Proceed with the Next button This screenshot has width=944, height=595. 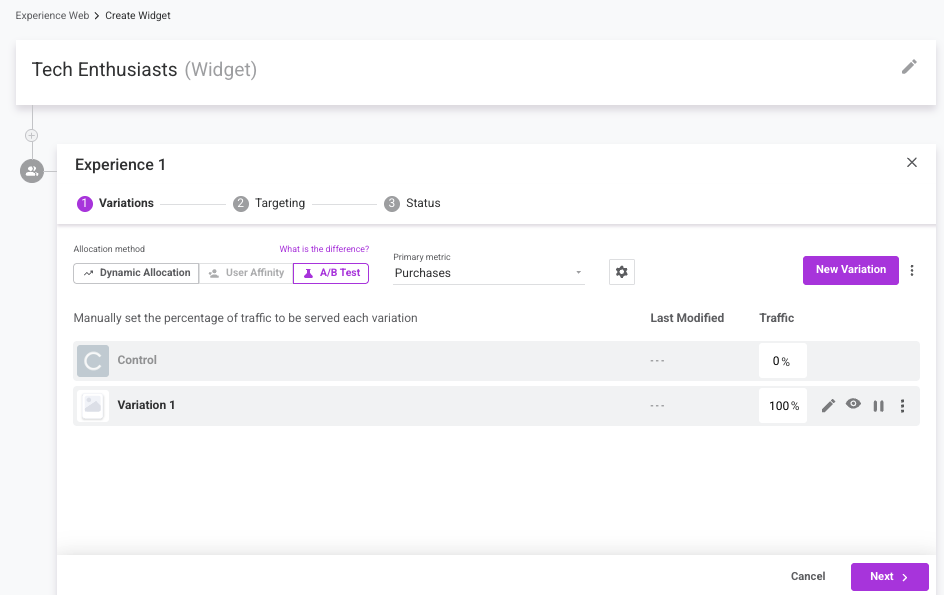click(889, 576)
